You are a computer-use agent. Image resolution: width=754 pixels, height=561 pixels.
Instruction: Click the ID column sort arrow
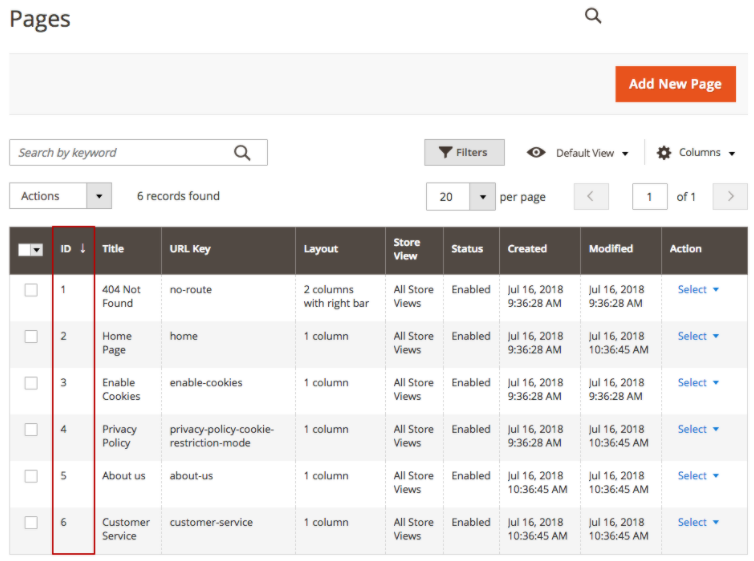coord(82,249)
